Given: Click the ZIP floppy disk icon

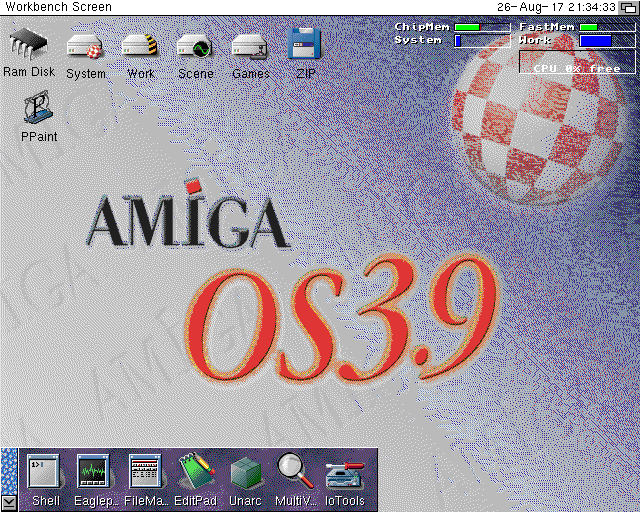Looking at the screenshot, I should pyautogui.click(x=305, y=45).
